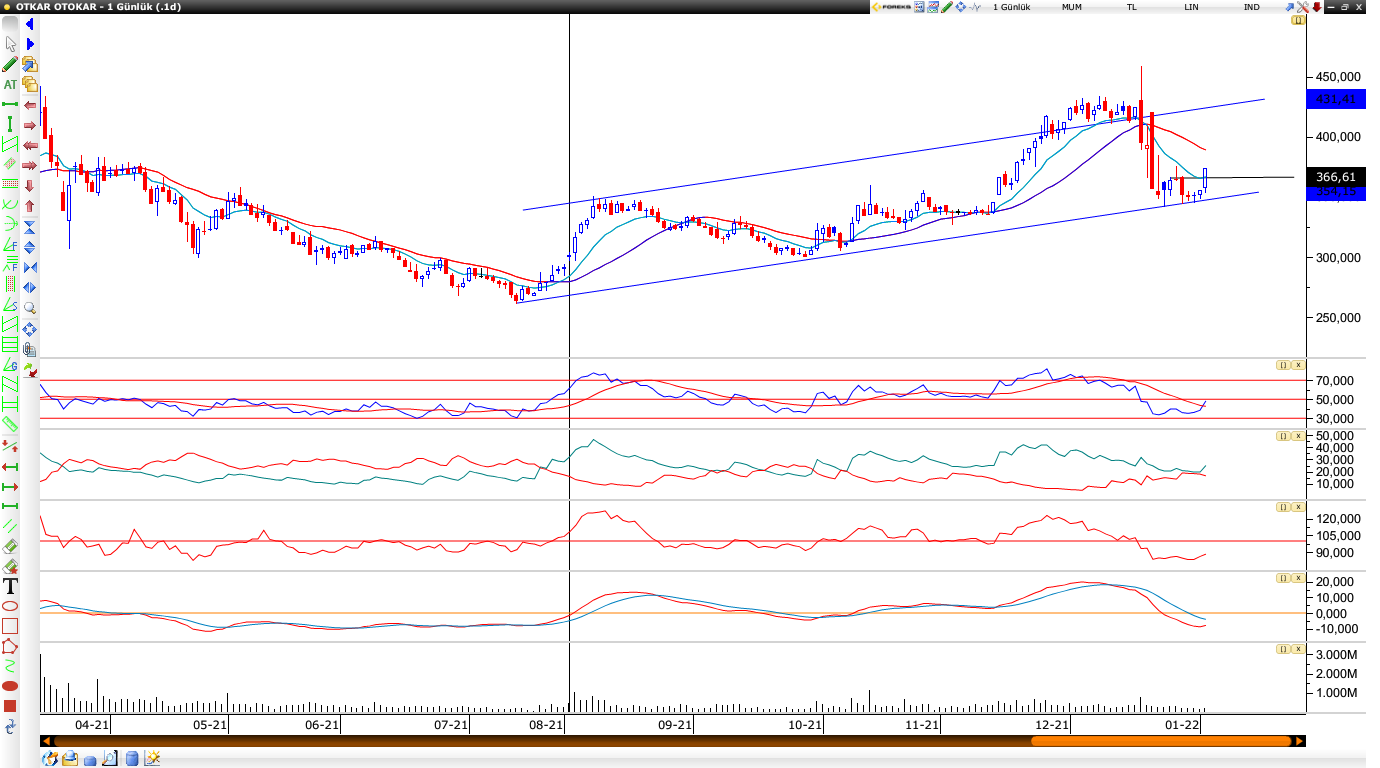The height and width of the screenshot is (768, 1380).
Task: Click the black T text annotation tool
Action: point(10,586)
